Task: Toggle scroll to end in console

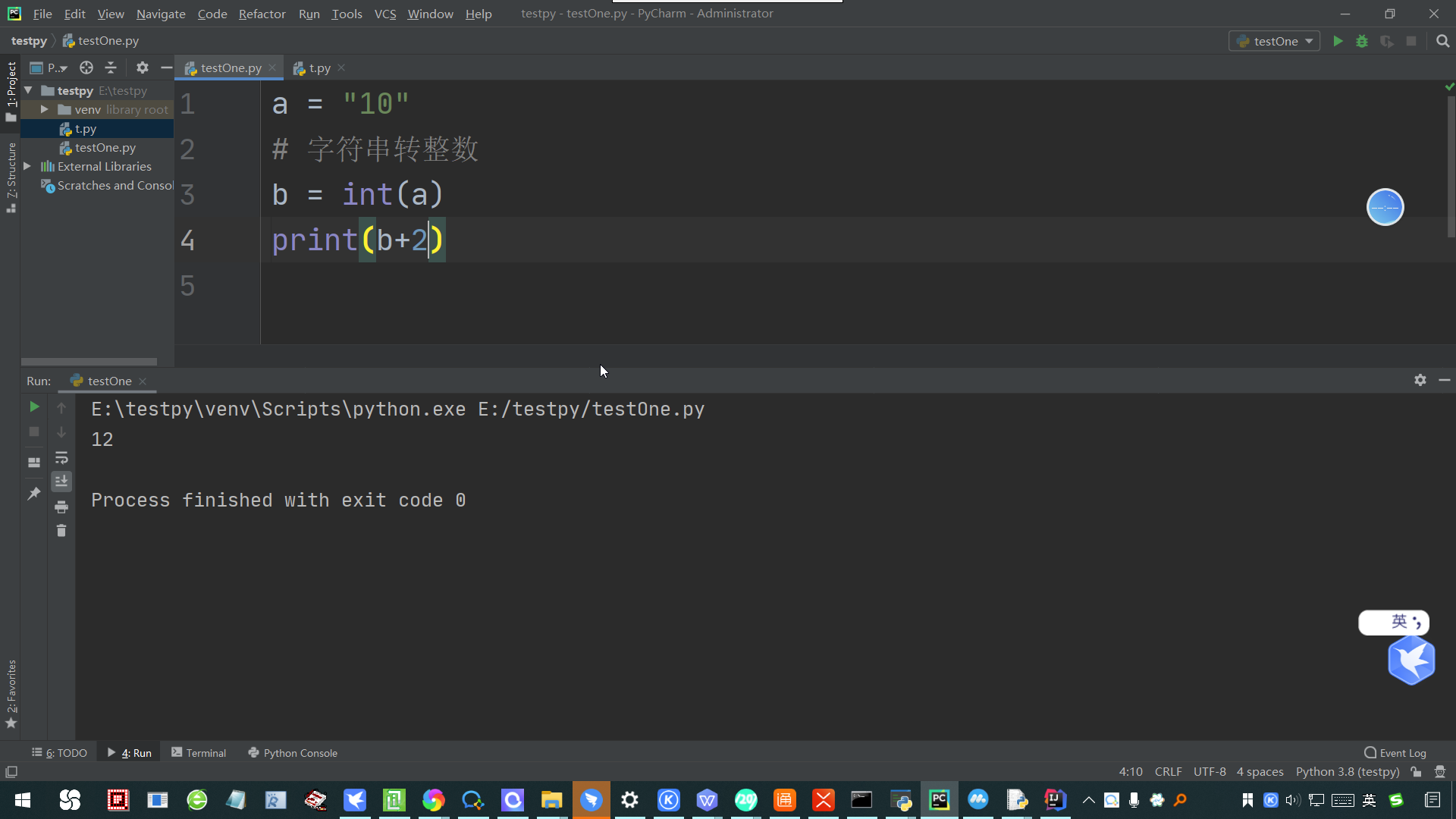Action: point(61,482)
